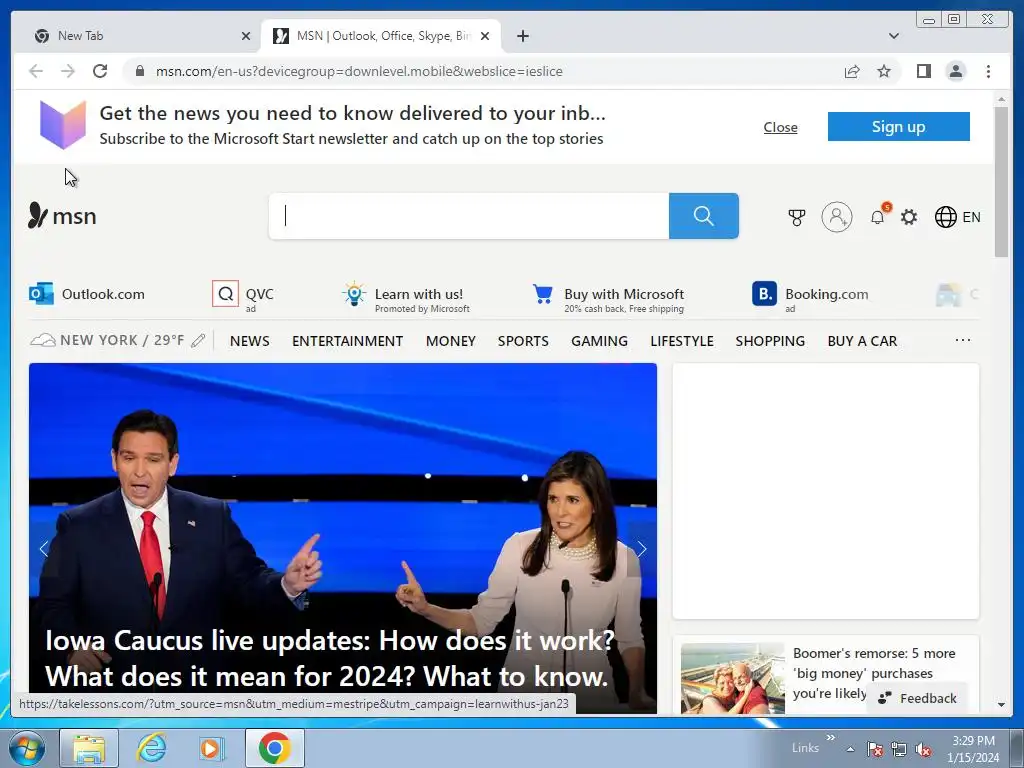Open Booking.com ad shortcut
The image size is (1024, 768).
tap(810, 295)
